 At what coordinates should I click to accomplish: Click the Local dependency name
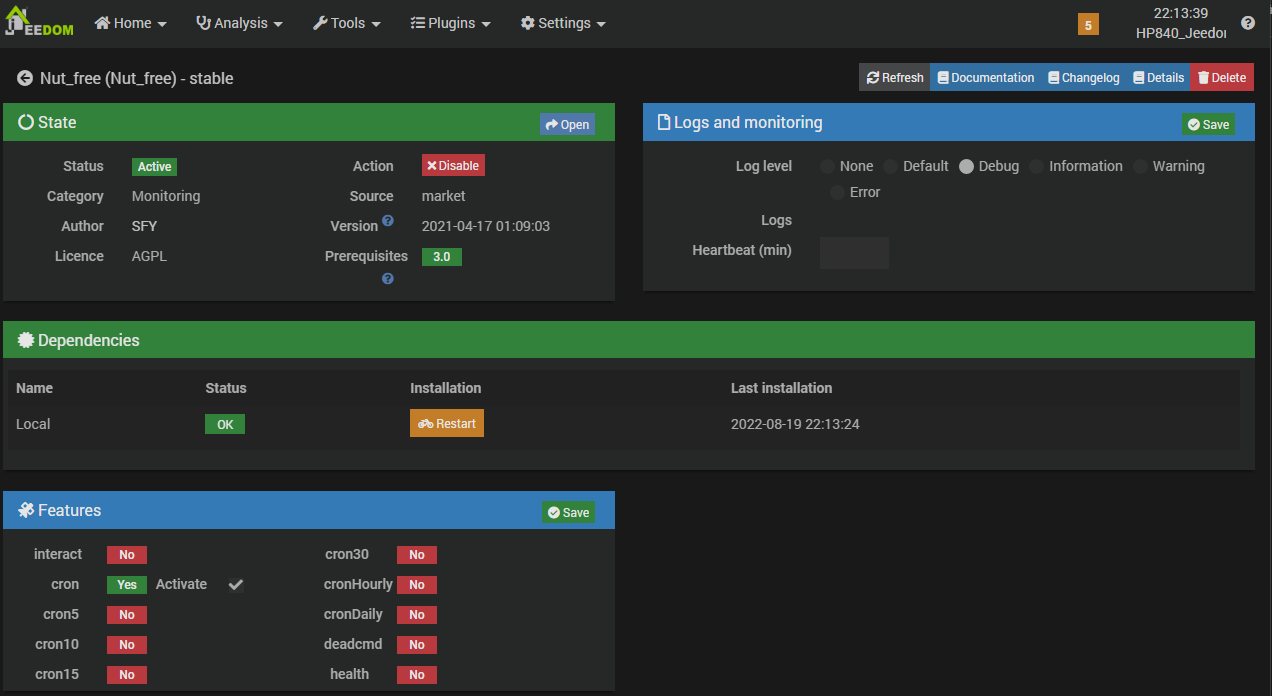point(33,424)
